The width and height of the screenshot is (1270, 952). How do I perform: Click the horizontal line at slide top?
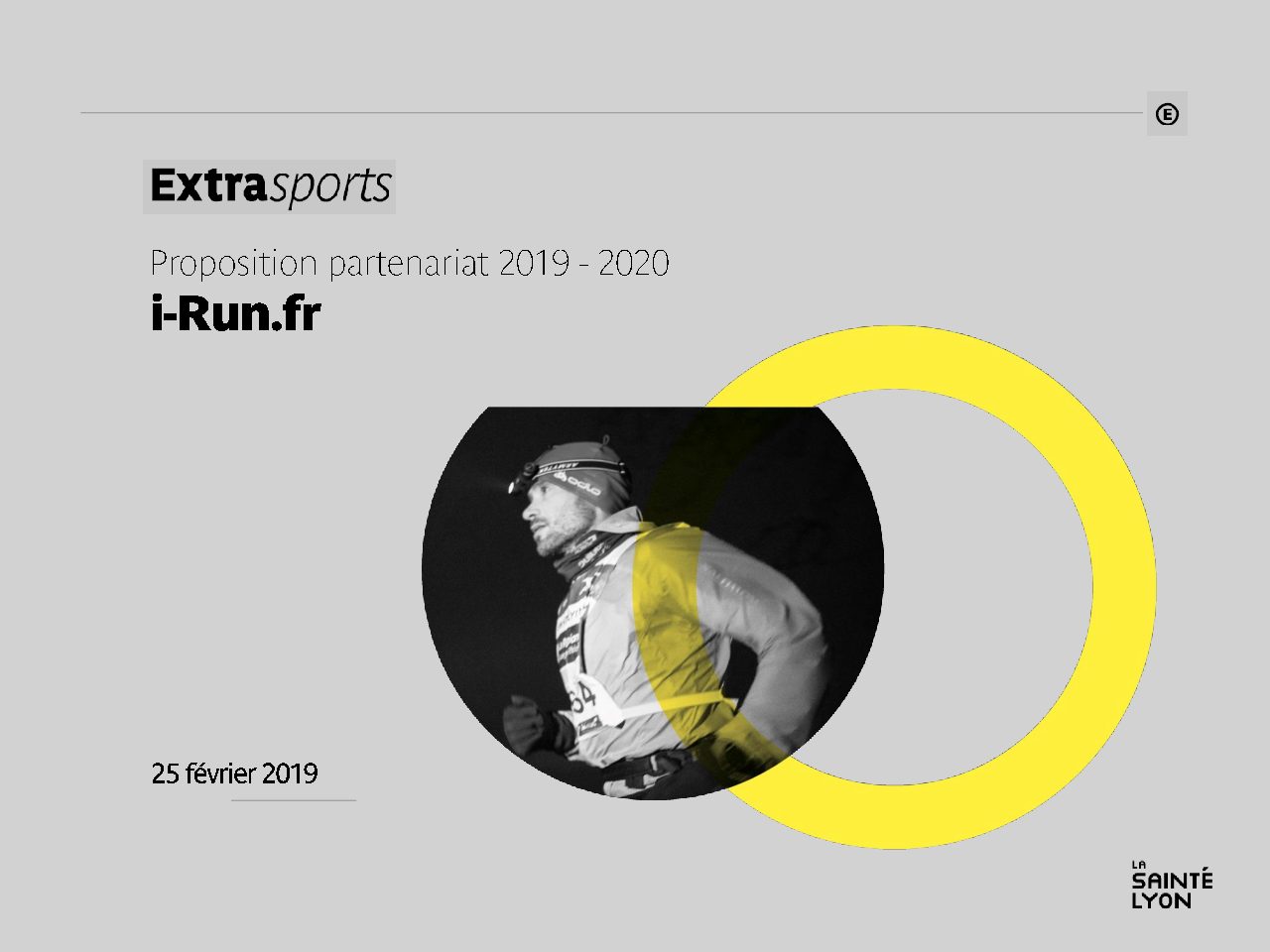pos(611,113)
